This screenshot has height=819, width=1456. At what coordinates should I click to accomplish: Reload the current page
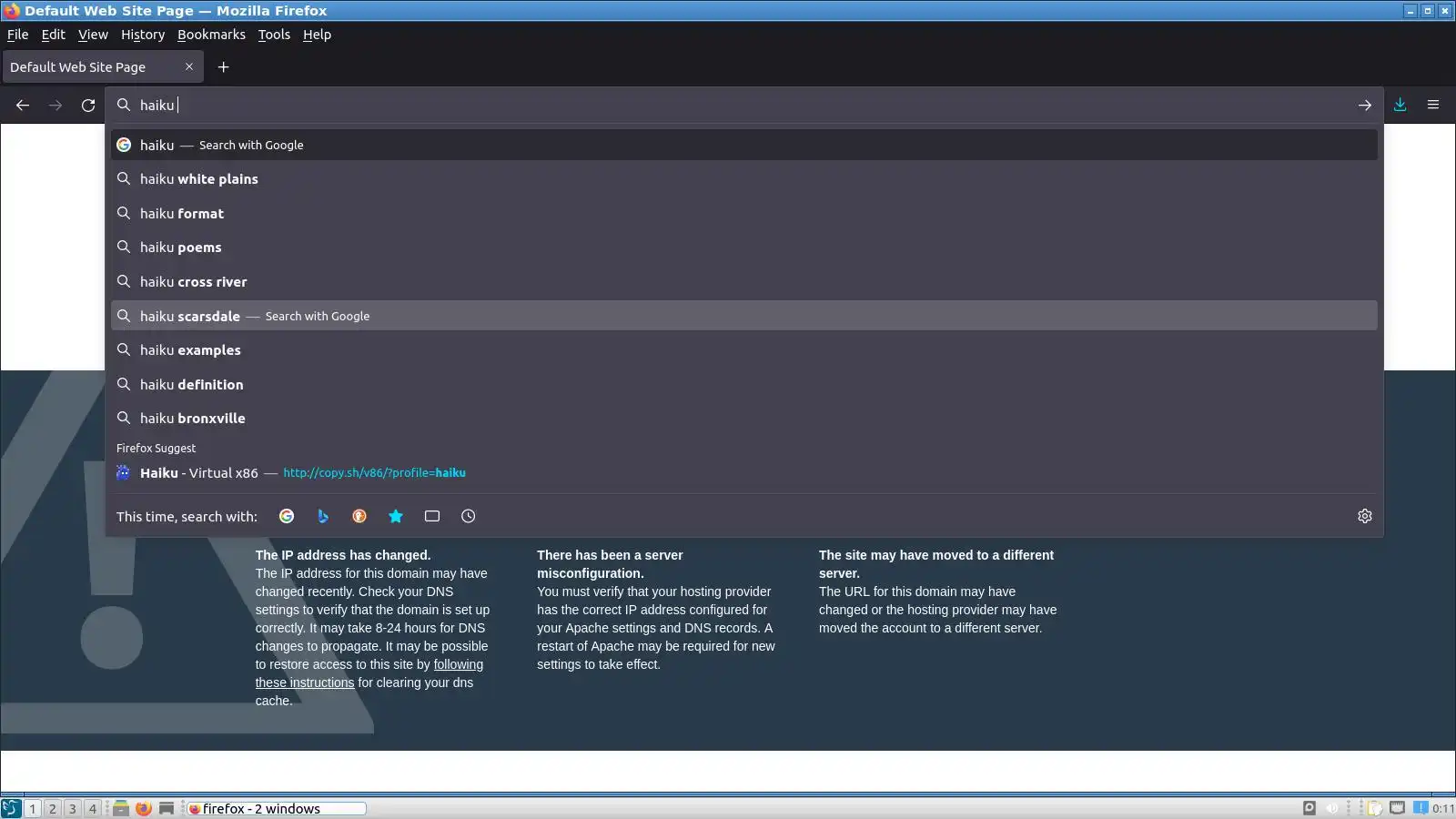(x=88, y=106)
